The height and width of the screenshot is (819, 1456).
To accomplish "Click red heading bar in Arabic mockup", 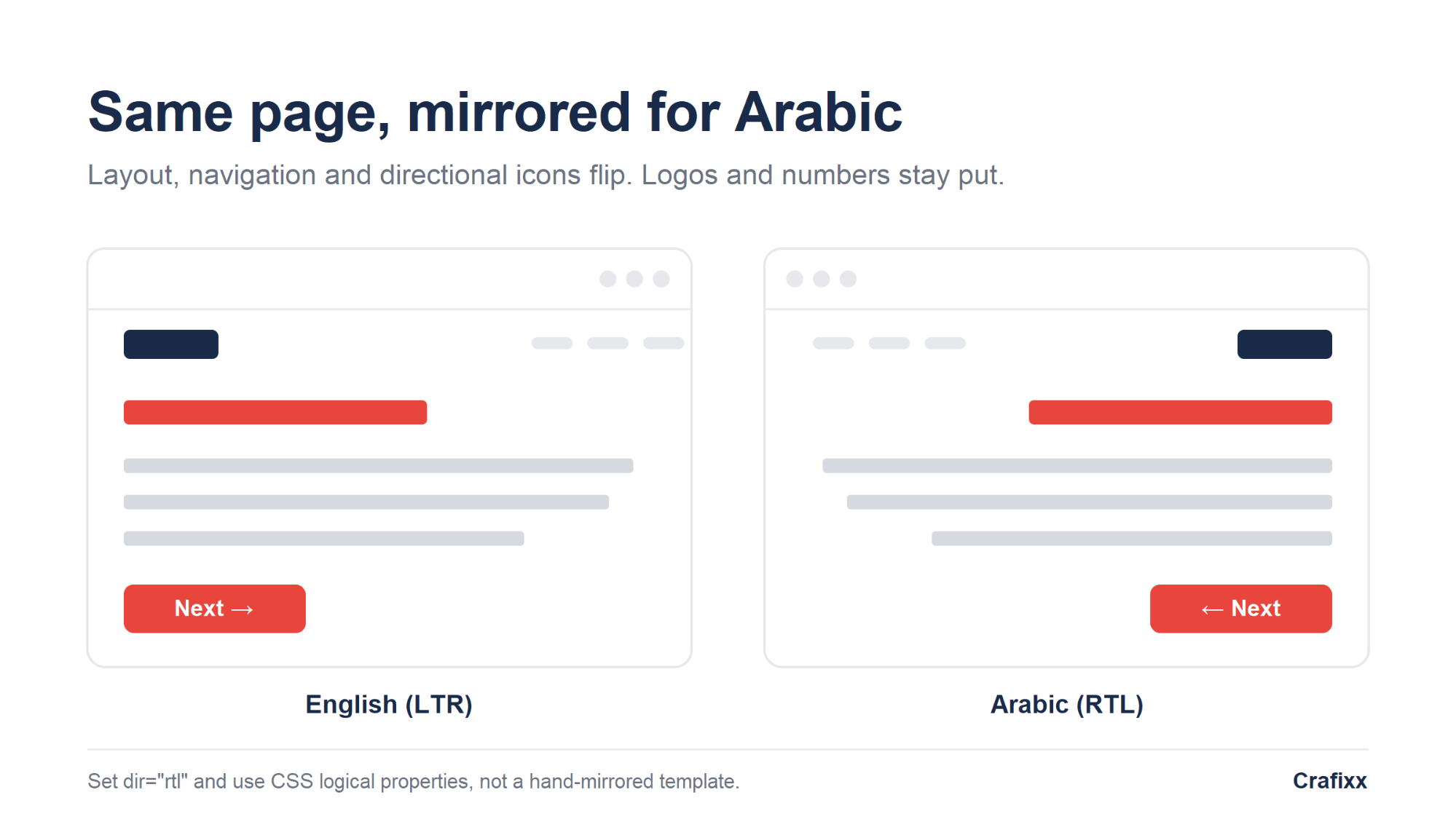I will click(1181, 412).
